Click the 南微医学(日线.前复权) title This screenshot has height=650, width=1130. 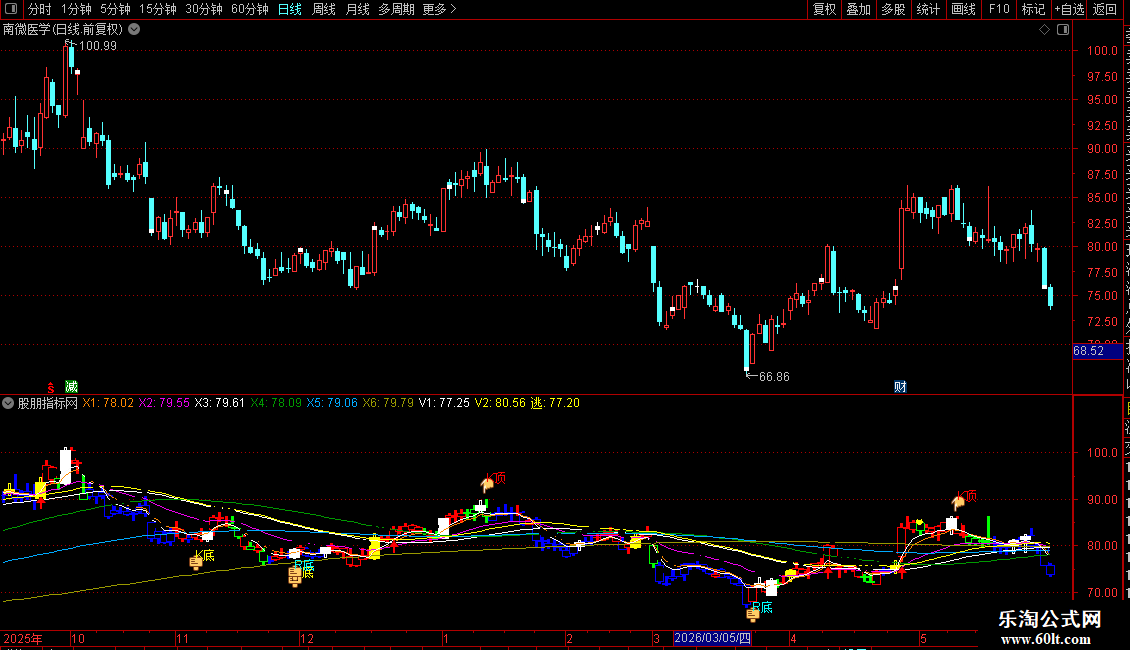point(63,30)
